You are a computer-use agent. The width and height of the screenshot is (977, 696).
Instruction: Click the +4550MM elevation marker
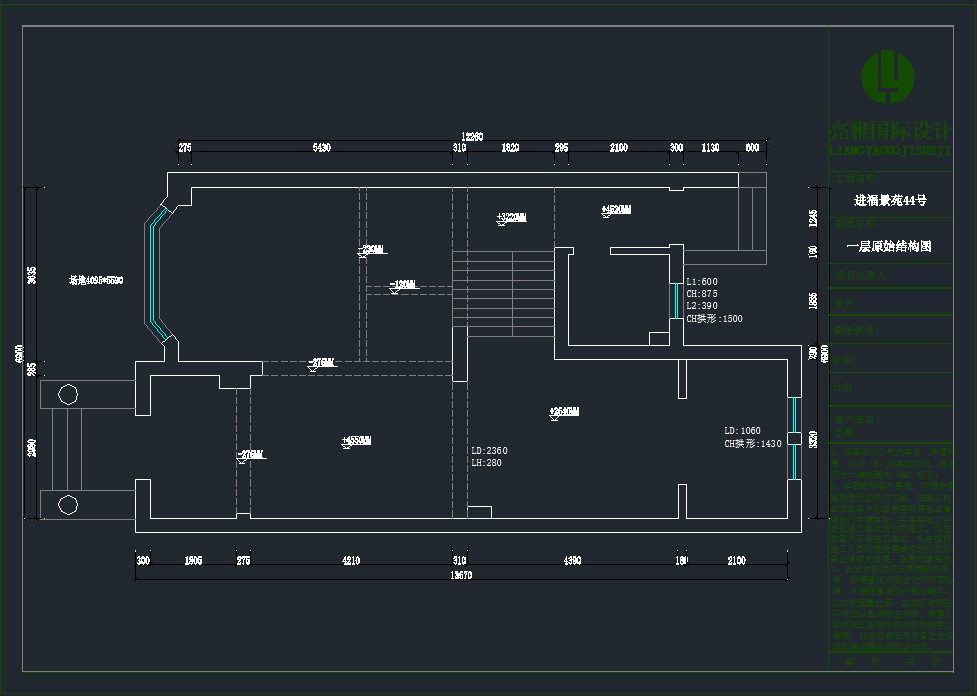click(356, 440)
